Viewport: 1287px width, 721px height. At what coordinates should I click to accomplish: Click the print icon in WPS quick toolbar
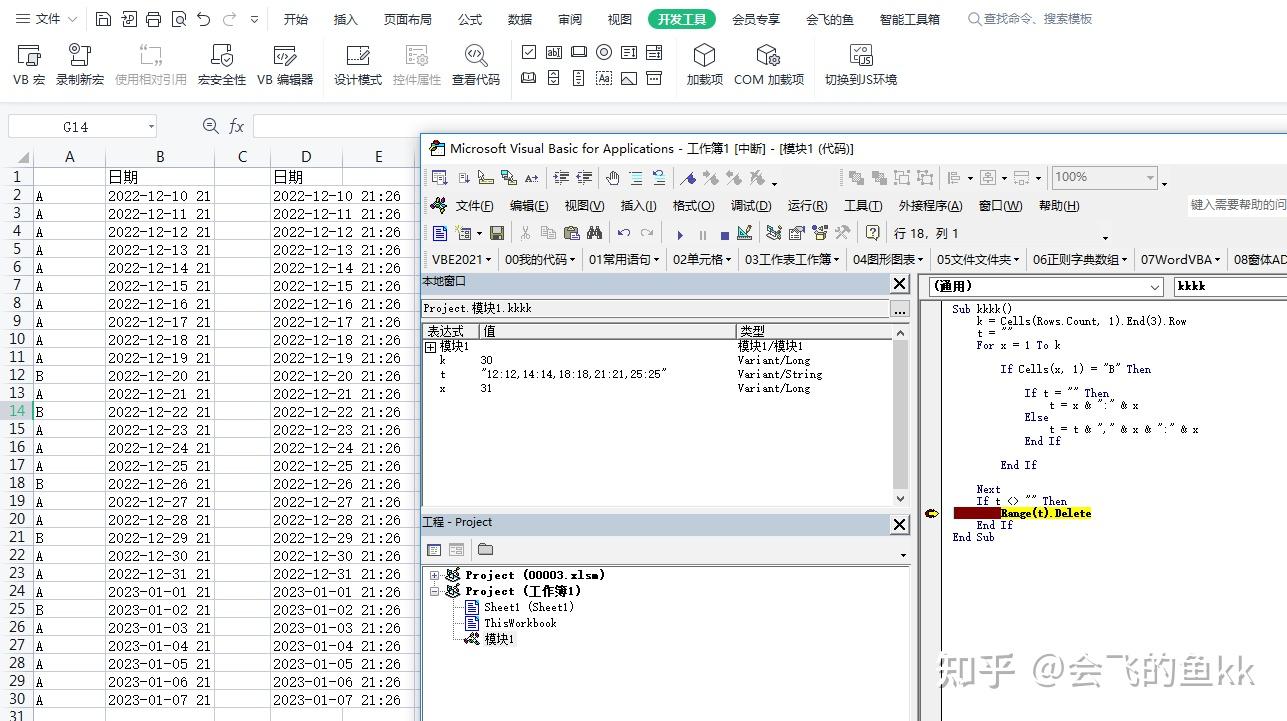pyautogui.click(x=153, y=19)
